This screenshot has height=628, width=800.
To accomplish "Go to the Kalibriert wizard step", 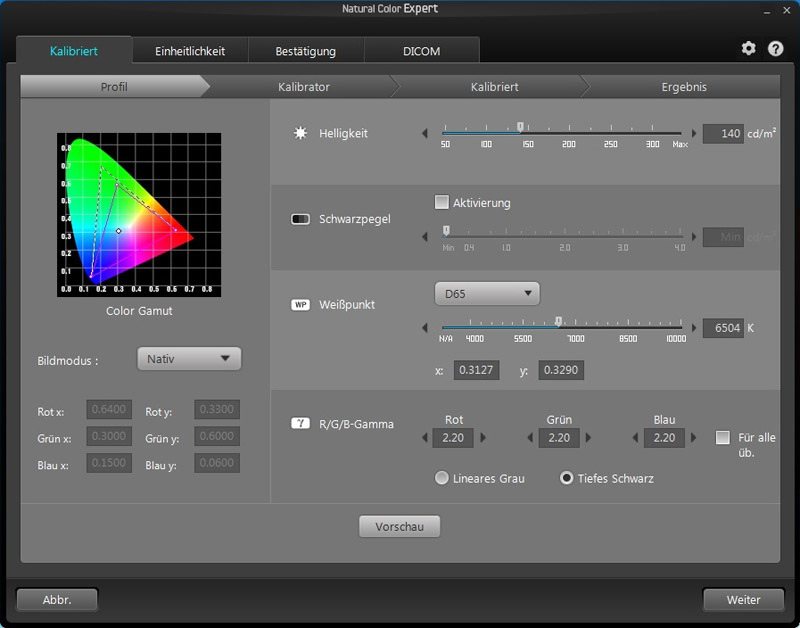I will click(494, 87).
